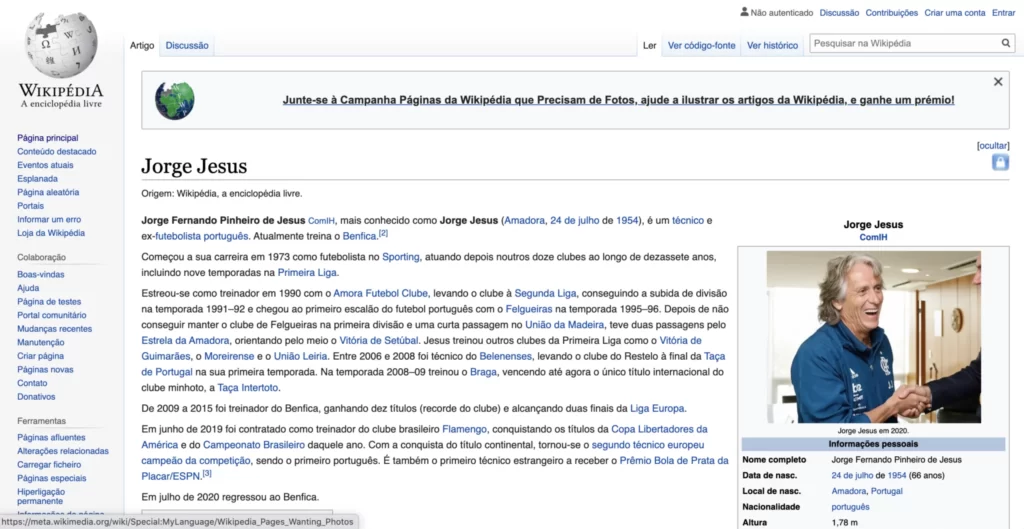The height and width of the screenshot is (529, 1024).
Task: Open Alterações relacionadas link
Action: pyautogui.click(x=63, y=451)
